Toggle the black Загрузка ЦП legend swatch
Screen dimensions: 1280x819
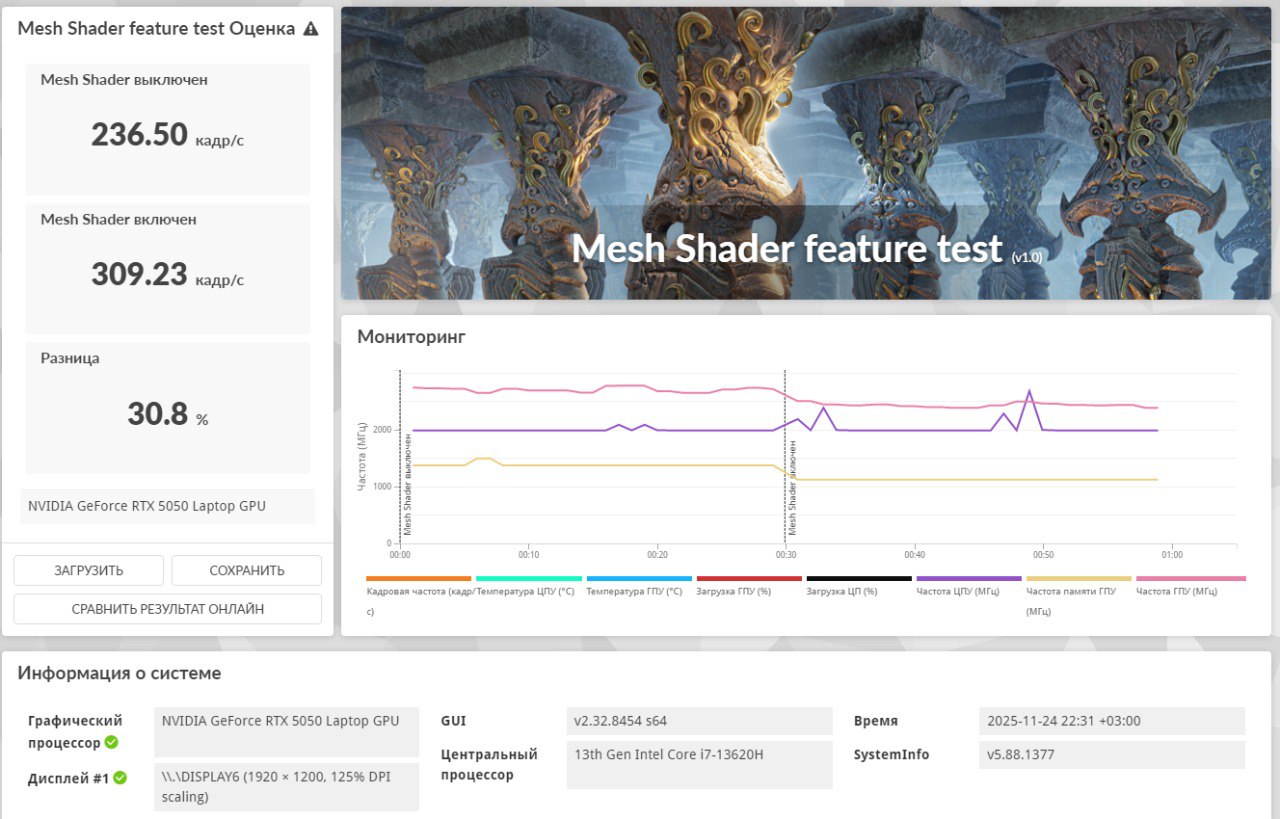tap(859, 578)
